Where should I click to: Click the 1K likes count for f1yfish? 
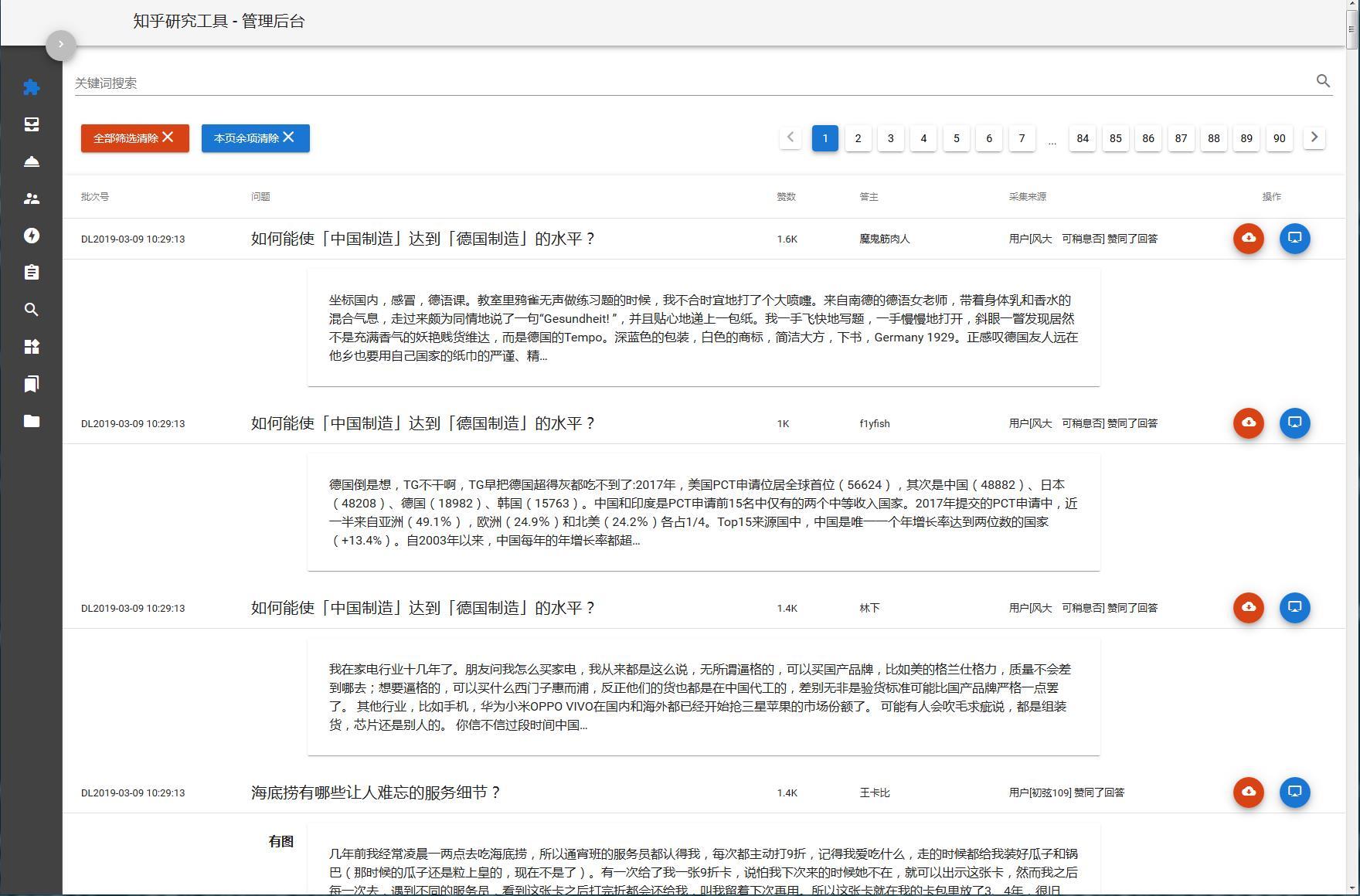pyautogui.click(x=784, y=423)
